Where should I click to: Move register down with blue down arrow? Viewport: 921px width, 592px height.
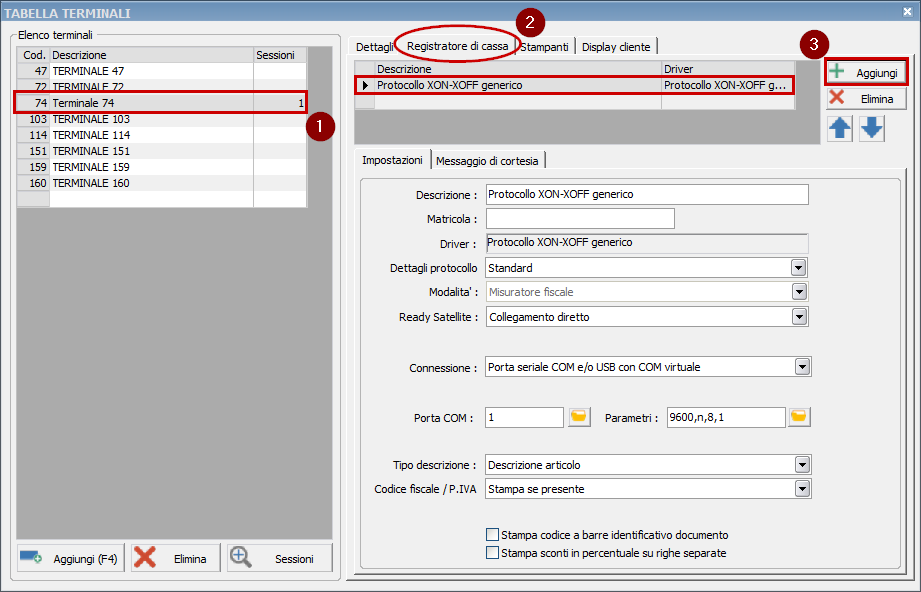pyautogui.click(x=866, y=127)
